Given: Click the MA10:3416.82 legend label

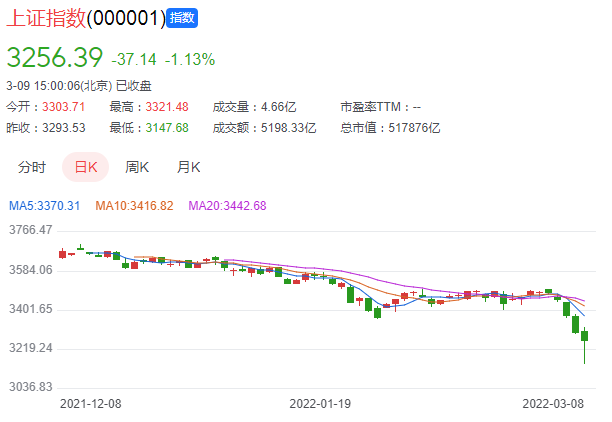Looking at the screenshot, I should coord(134,206).
